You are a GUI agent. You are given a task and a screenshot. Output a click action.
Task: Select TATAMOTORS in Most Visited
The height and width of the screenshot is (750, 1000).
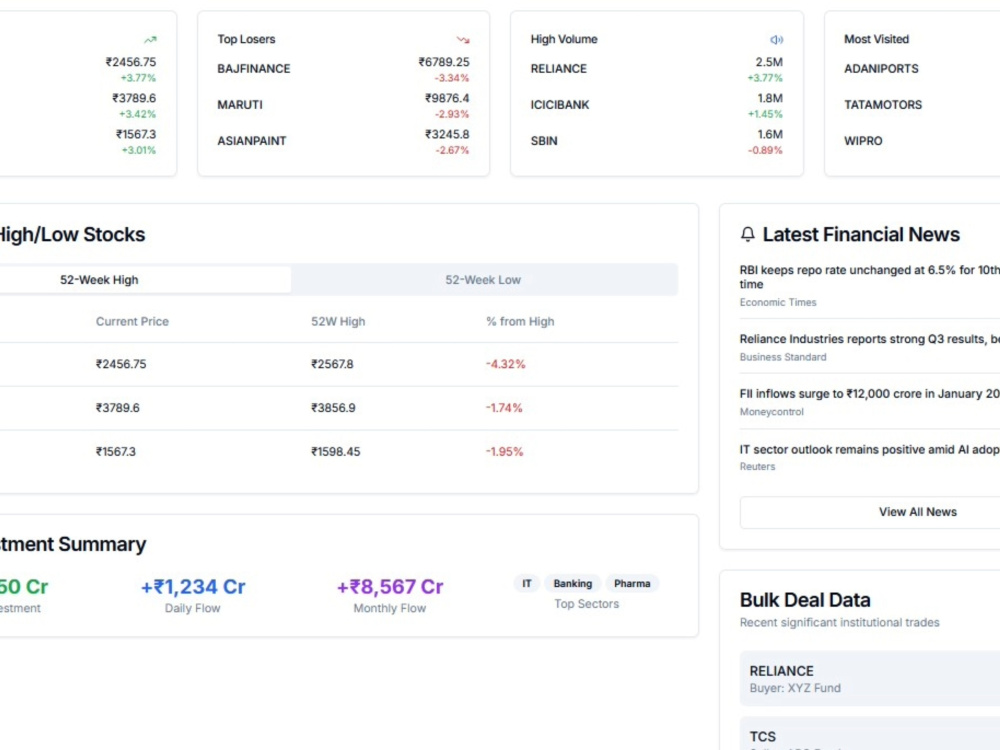click(883, 105)
